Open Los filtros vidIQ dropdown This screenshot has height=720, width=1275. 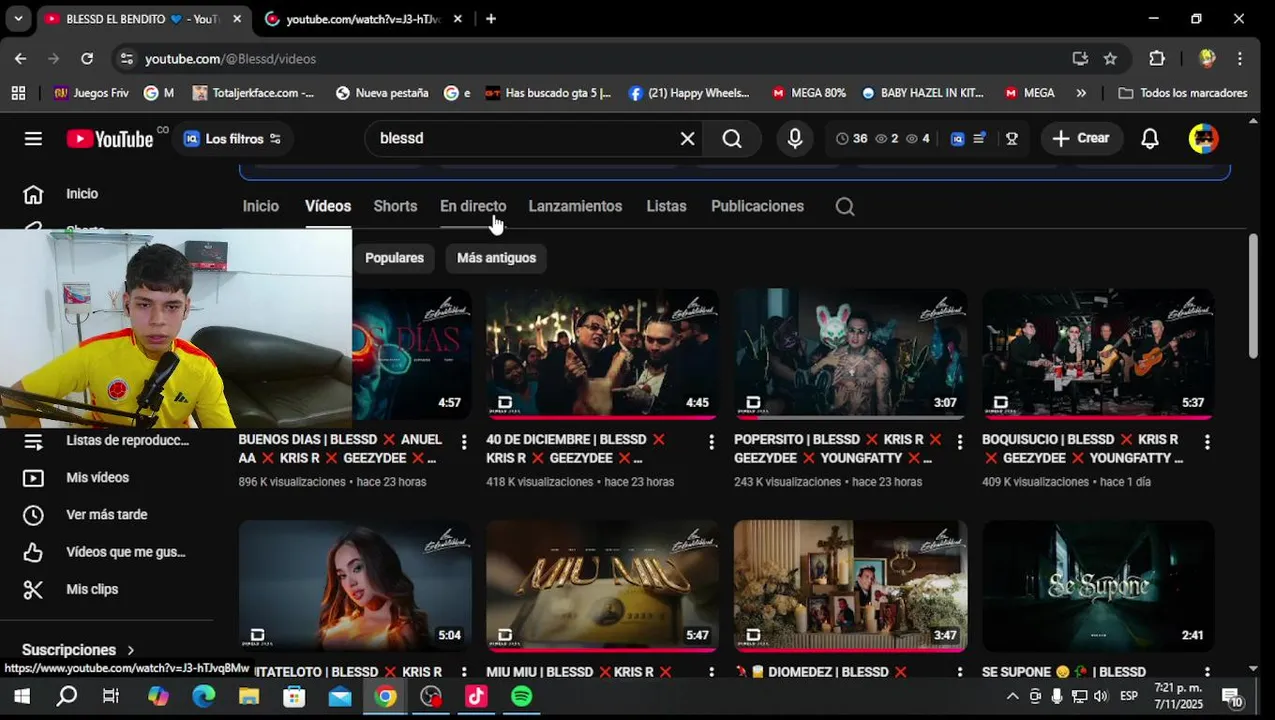coord(233,139)
